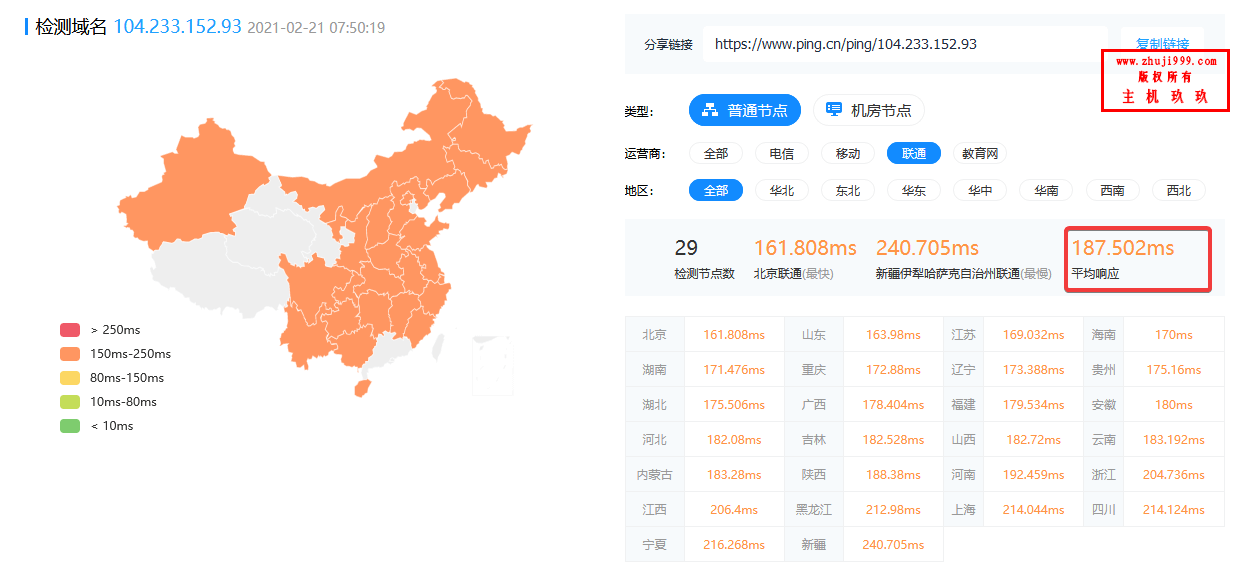Click the 北京联通 fastest node value
Viewport: 1245px width, 583px height.
click(x=805, y=248)
